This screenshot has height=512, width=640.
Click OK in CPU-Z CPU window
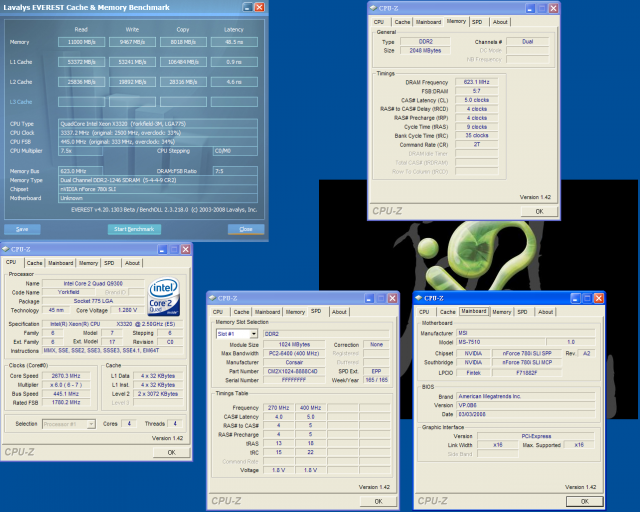(171, 452)
